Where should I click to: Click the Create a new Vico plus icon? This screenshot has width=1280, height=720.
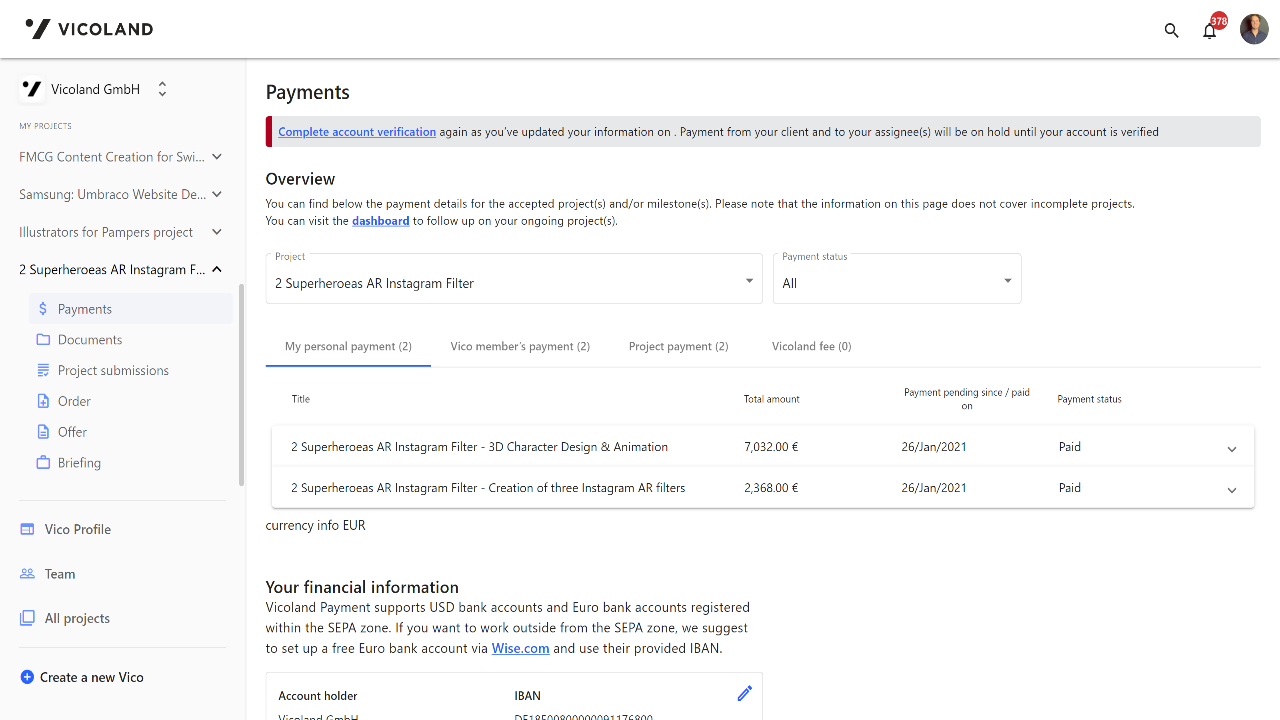point(27,677)
